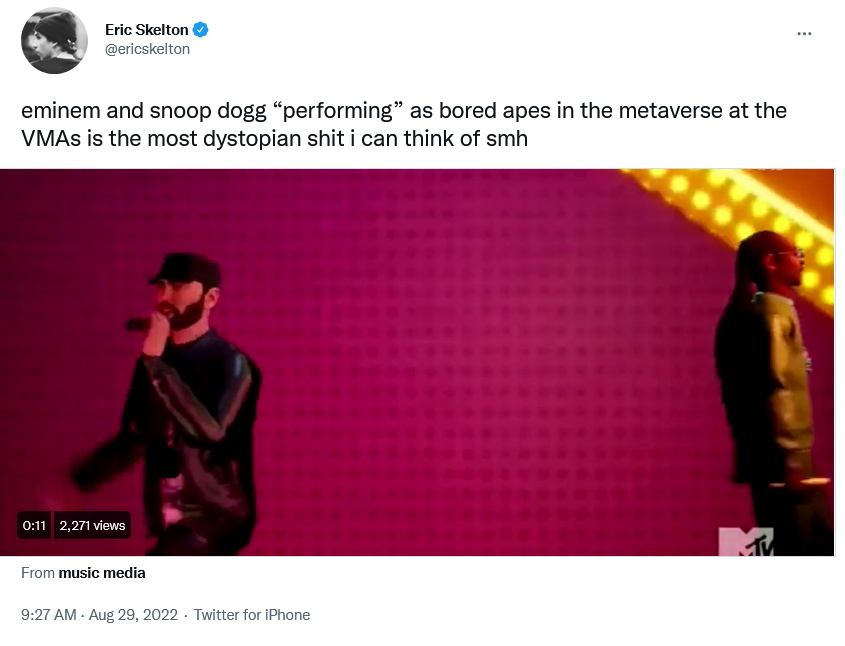The height and width of the screenshot is (646, 845).
Task: Click the @ericskelton handle
Action: coord(147,49)
